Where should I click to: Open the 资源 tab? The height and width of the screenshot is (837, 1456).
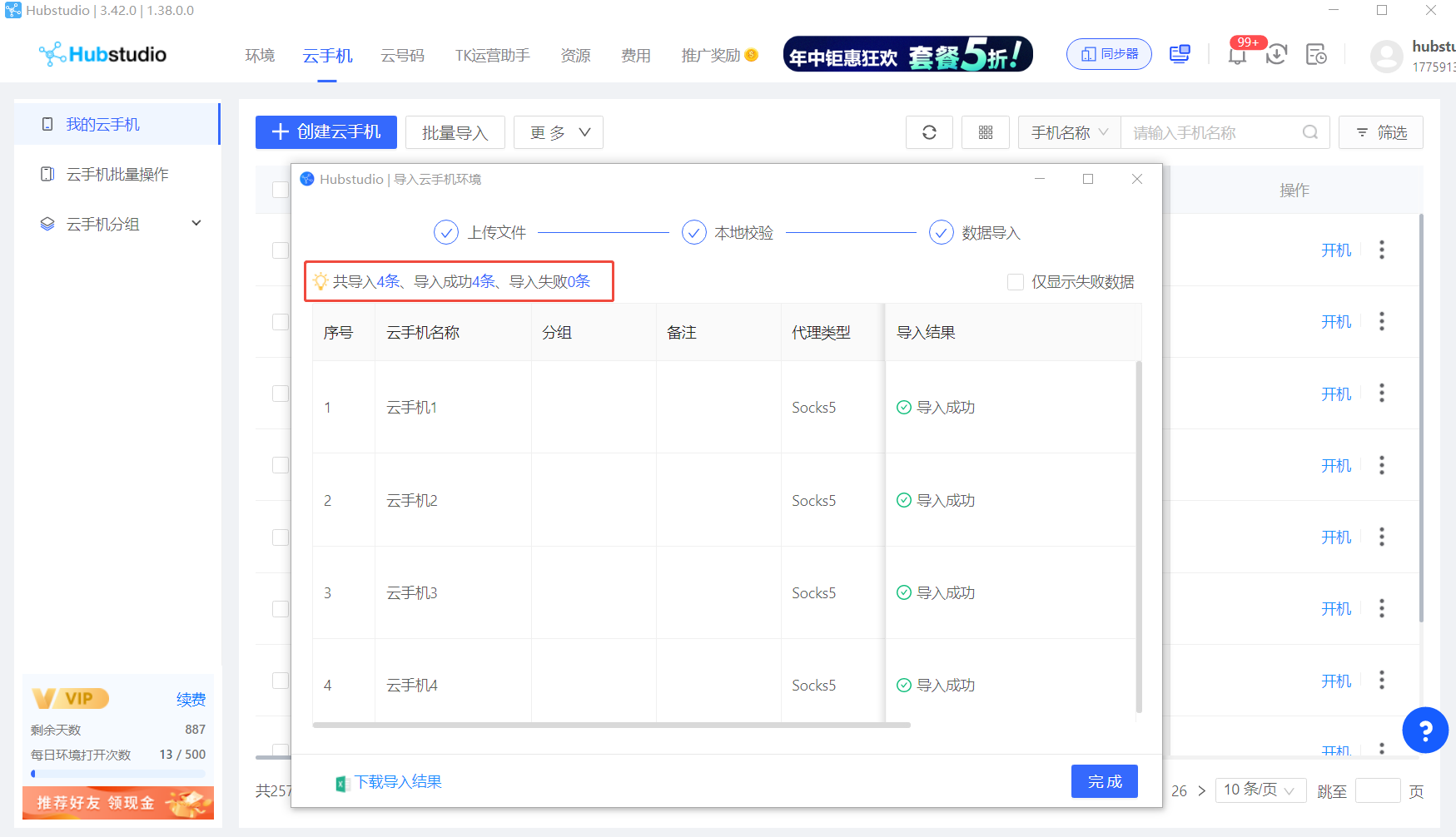click(x=575, y=56)
